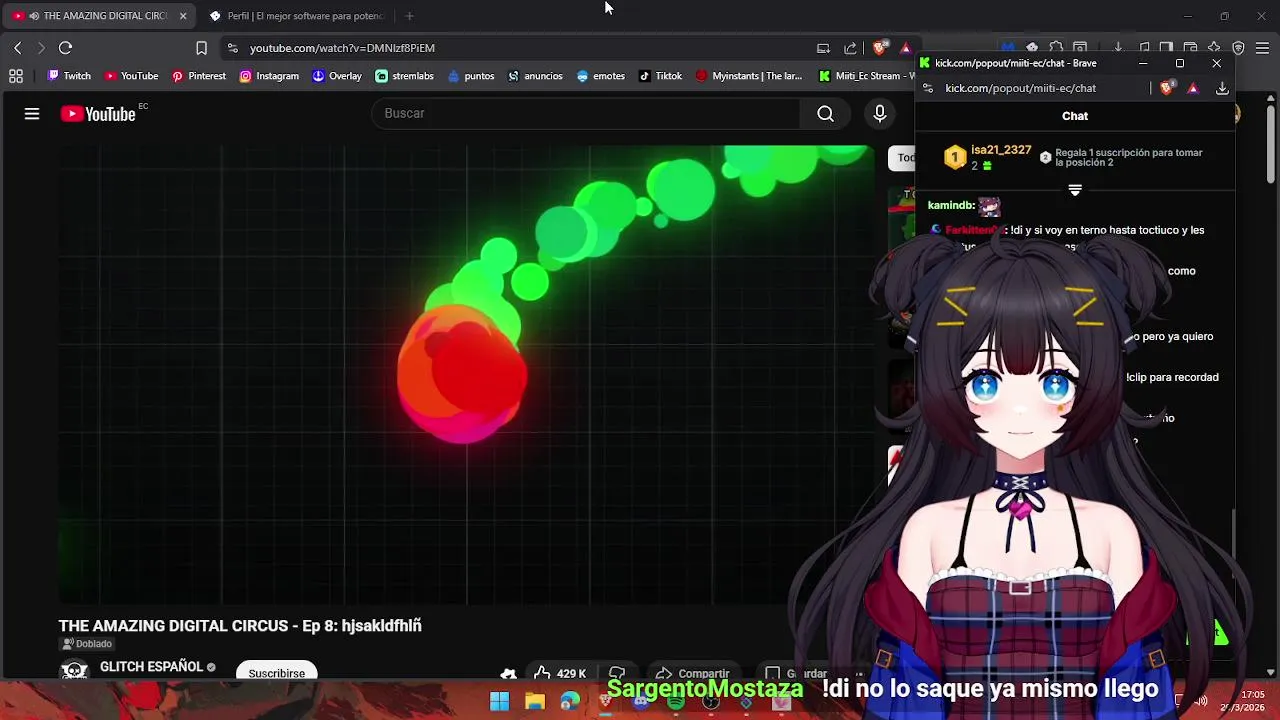1280x720 pixels.
Task: Click the Guardar save button
Action: click(797, 673)
